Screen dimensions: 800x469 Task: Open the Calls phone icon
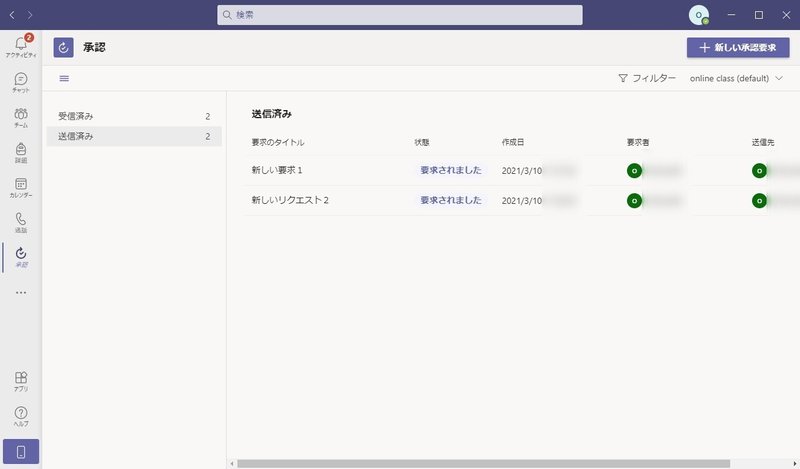(21, 223)
